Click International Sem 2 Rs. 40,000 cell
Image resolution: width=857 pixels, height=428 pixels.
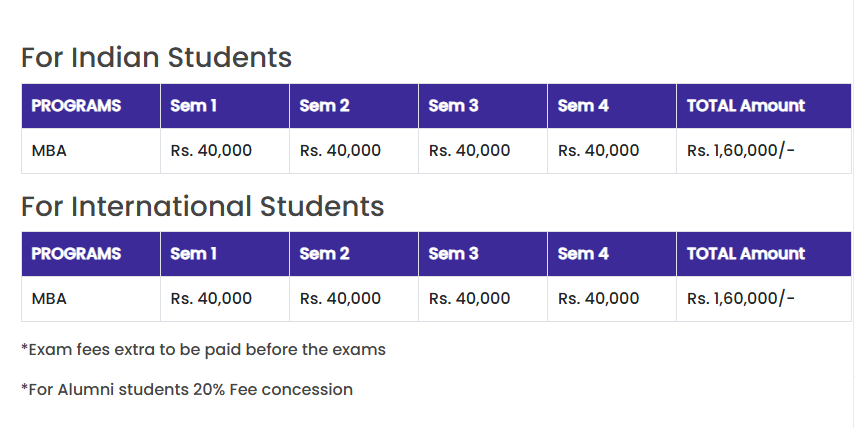[x=340, y=298]
